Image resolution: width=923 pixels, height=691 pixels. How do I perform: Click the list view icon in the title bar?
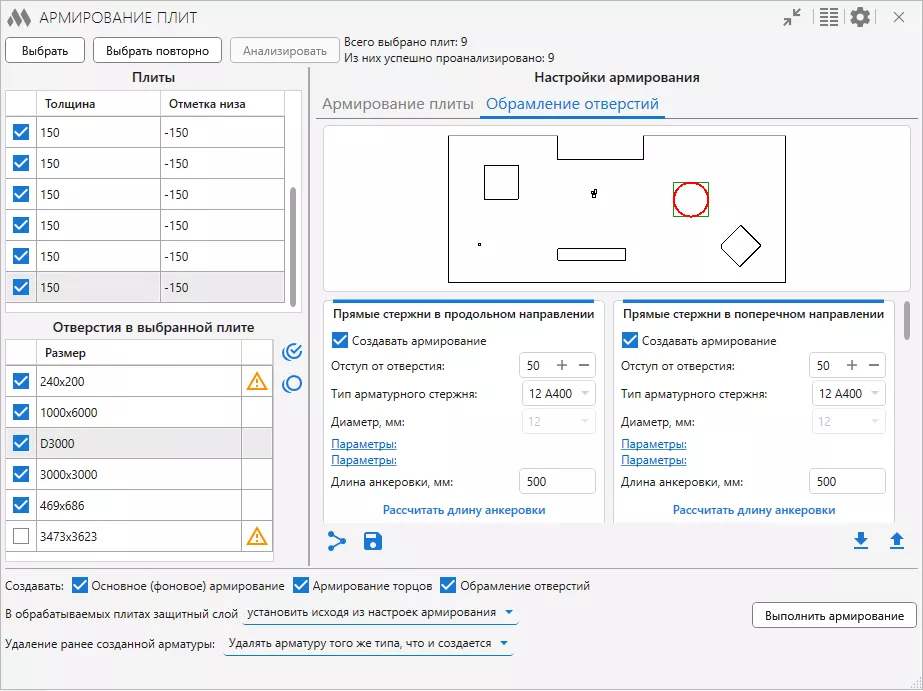click(828, 17)
